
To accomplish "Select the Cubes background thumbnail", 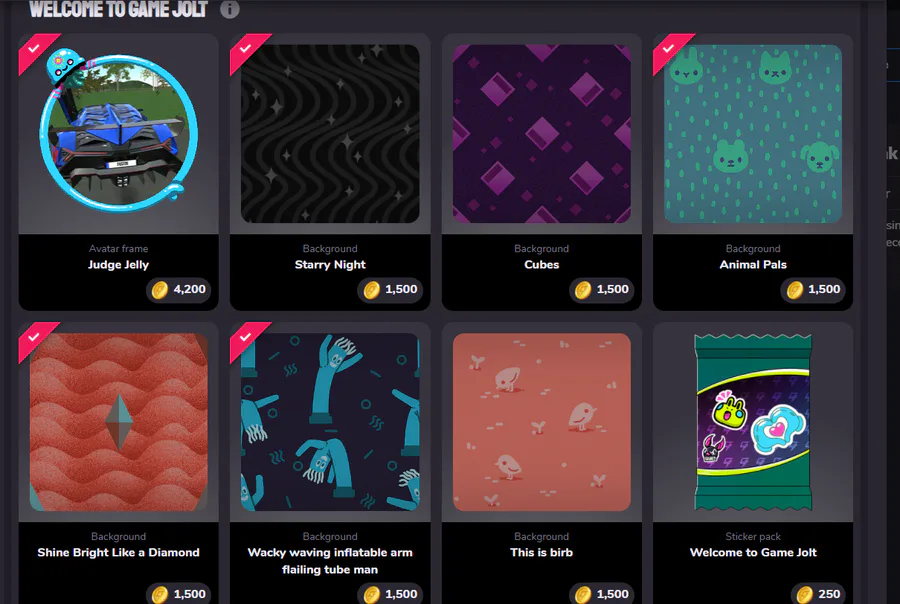I will click(542, 134).
